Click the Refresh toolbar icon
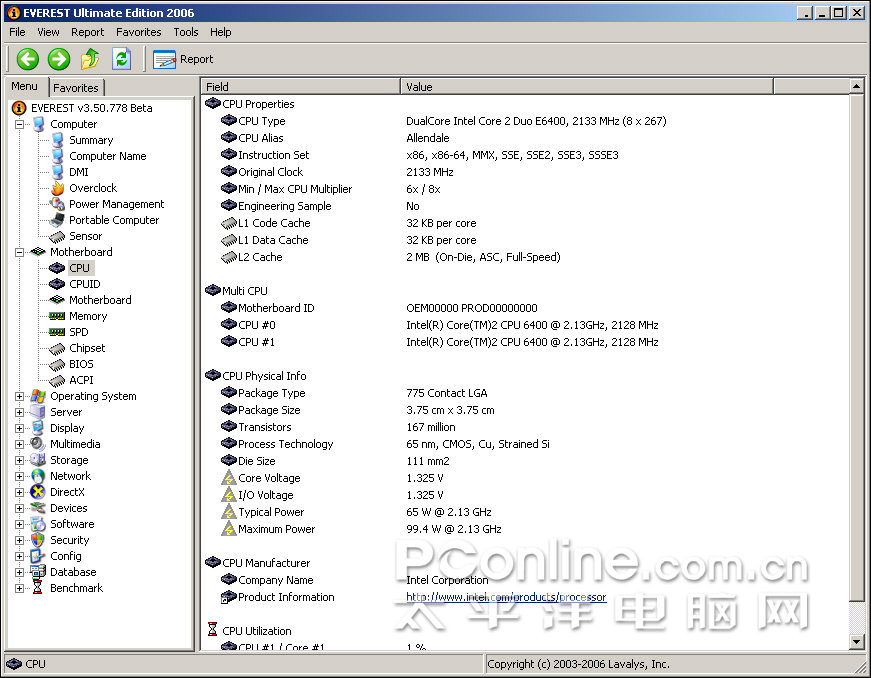The image size is (871, 678). tap(121, 59)
